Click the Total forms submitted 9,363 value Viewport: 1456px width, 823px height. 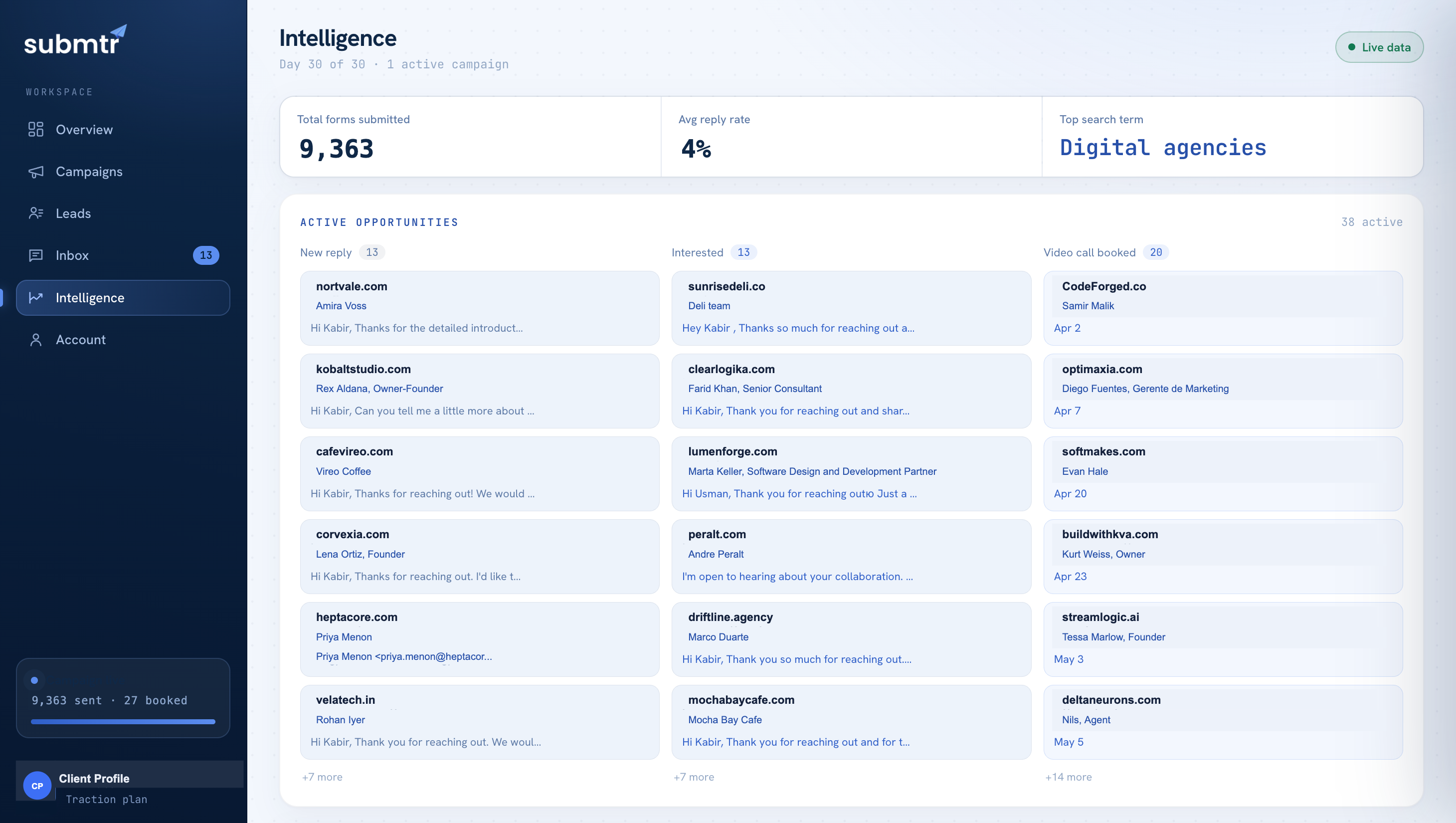point(336,149)
